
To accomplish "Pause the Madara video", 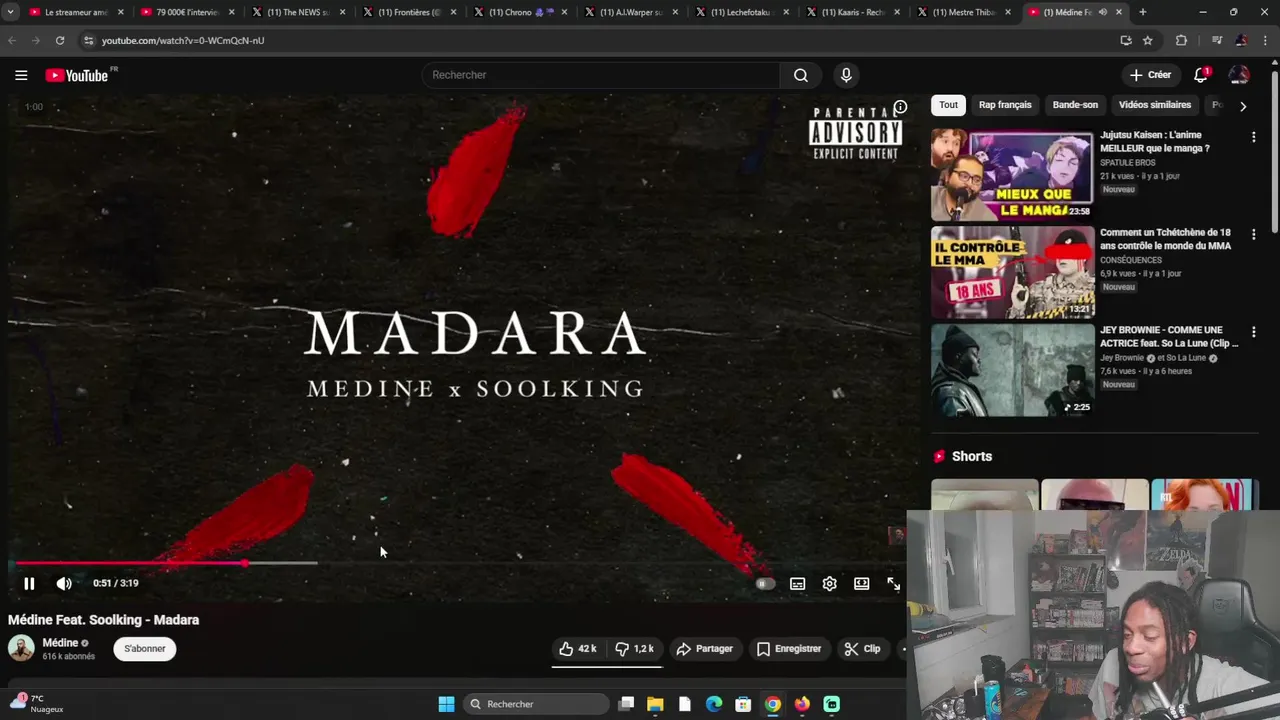I will (x=29, y=583).
